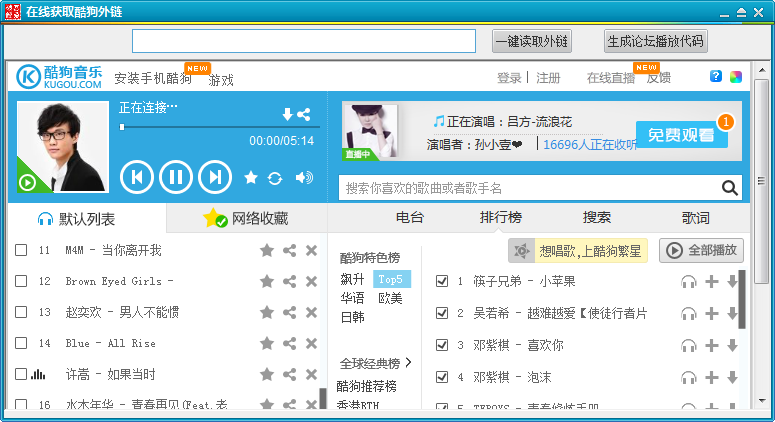Focus the external link text field
775x422 pixels.
click(304, 41)
